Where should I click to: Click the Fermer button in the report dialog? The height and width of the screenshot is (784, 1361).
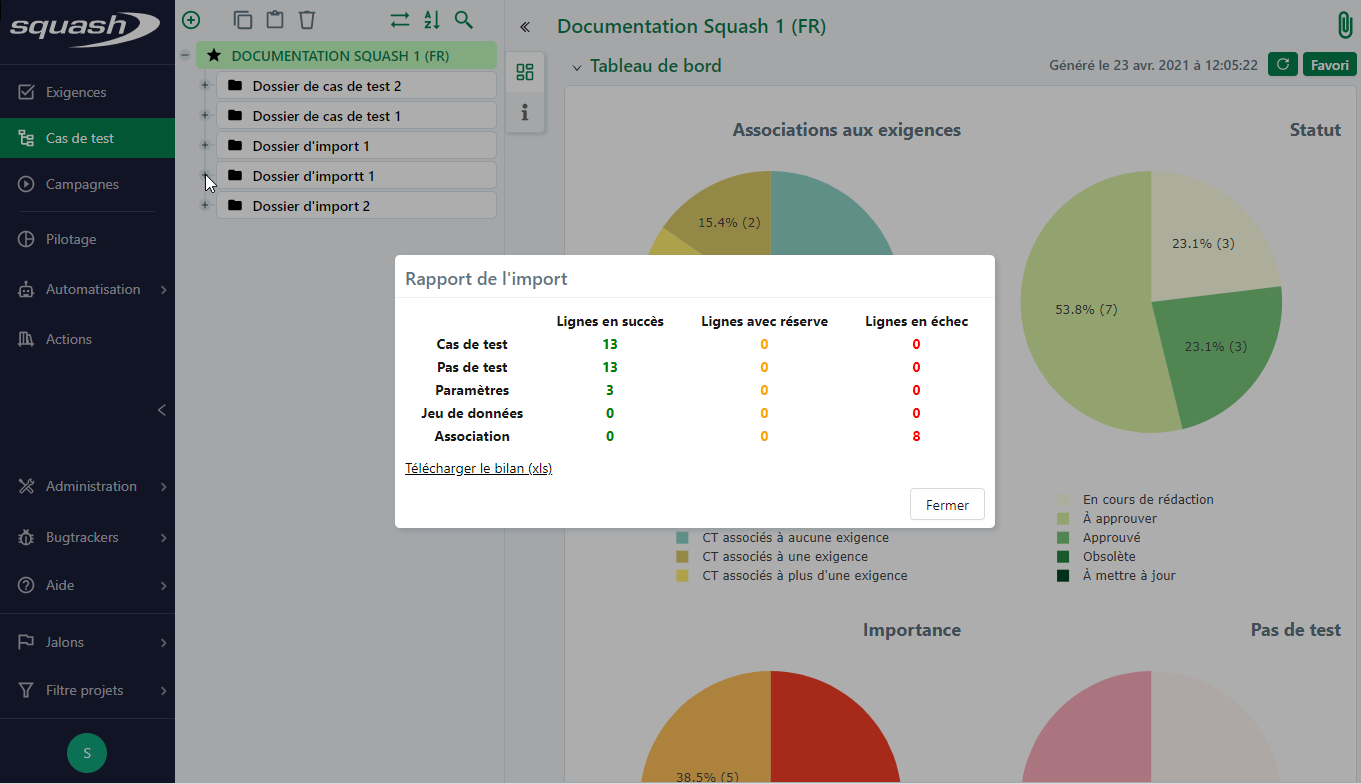946,504
